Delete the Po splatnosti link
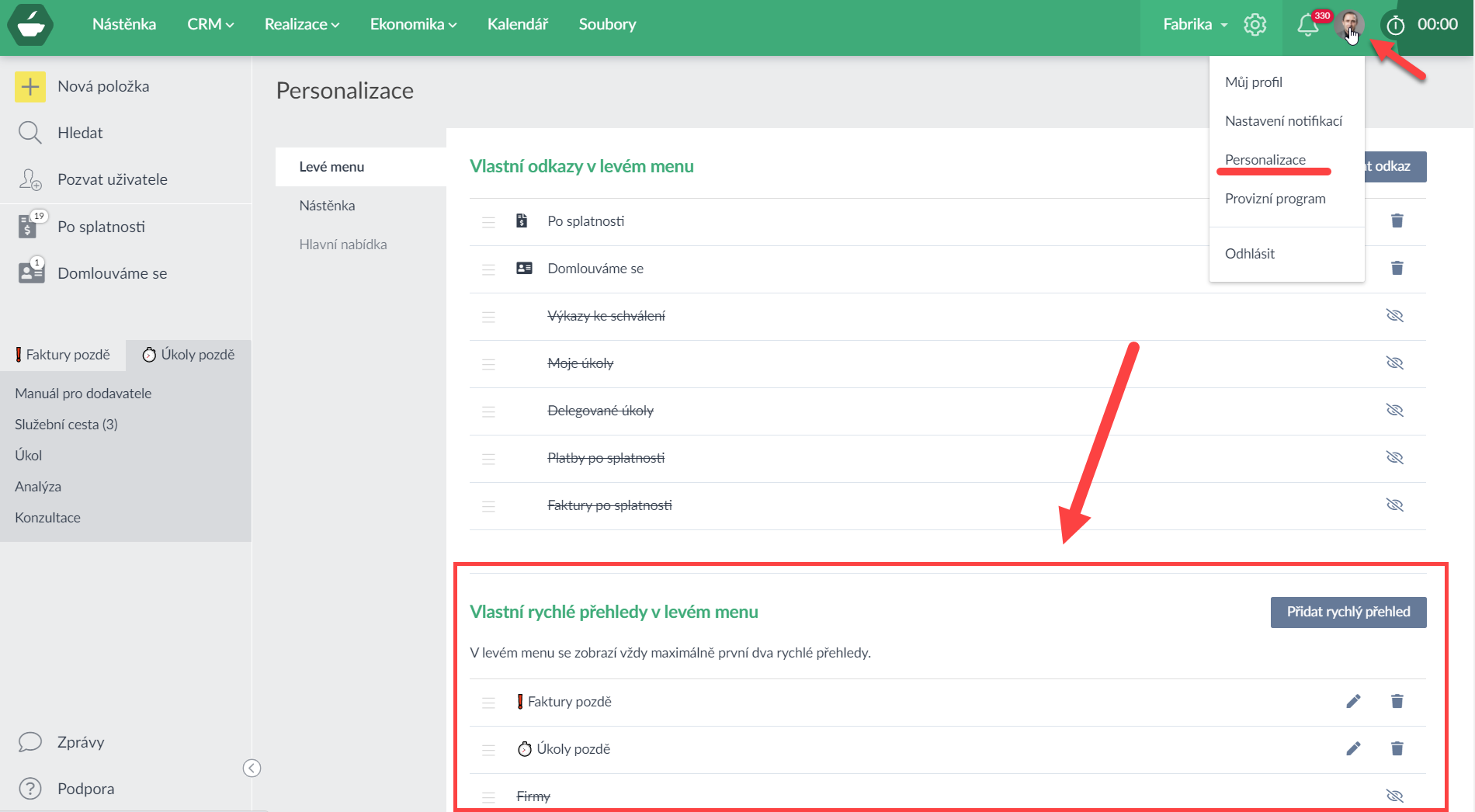1475x812 pixels. tap(1397, 221)
